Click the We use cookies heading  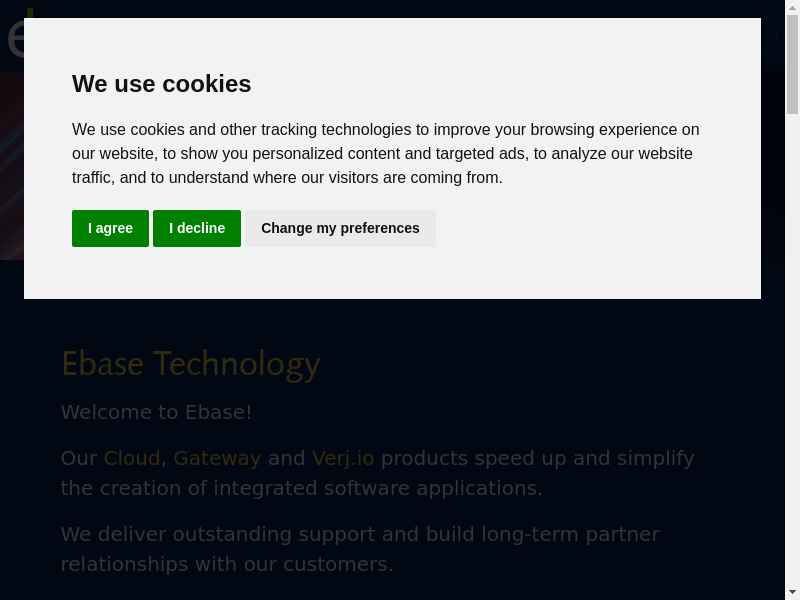[162, 84]
